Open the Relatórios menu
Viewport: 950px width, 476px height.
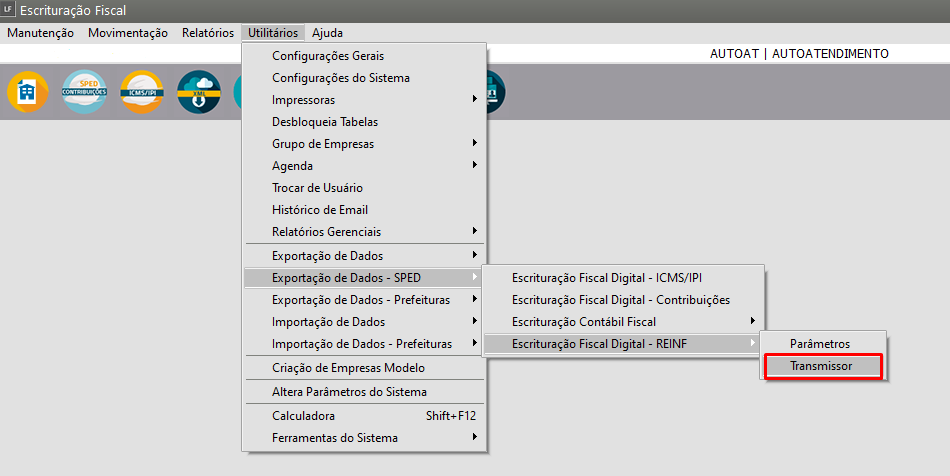click(208, 33)
